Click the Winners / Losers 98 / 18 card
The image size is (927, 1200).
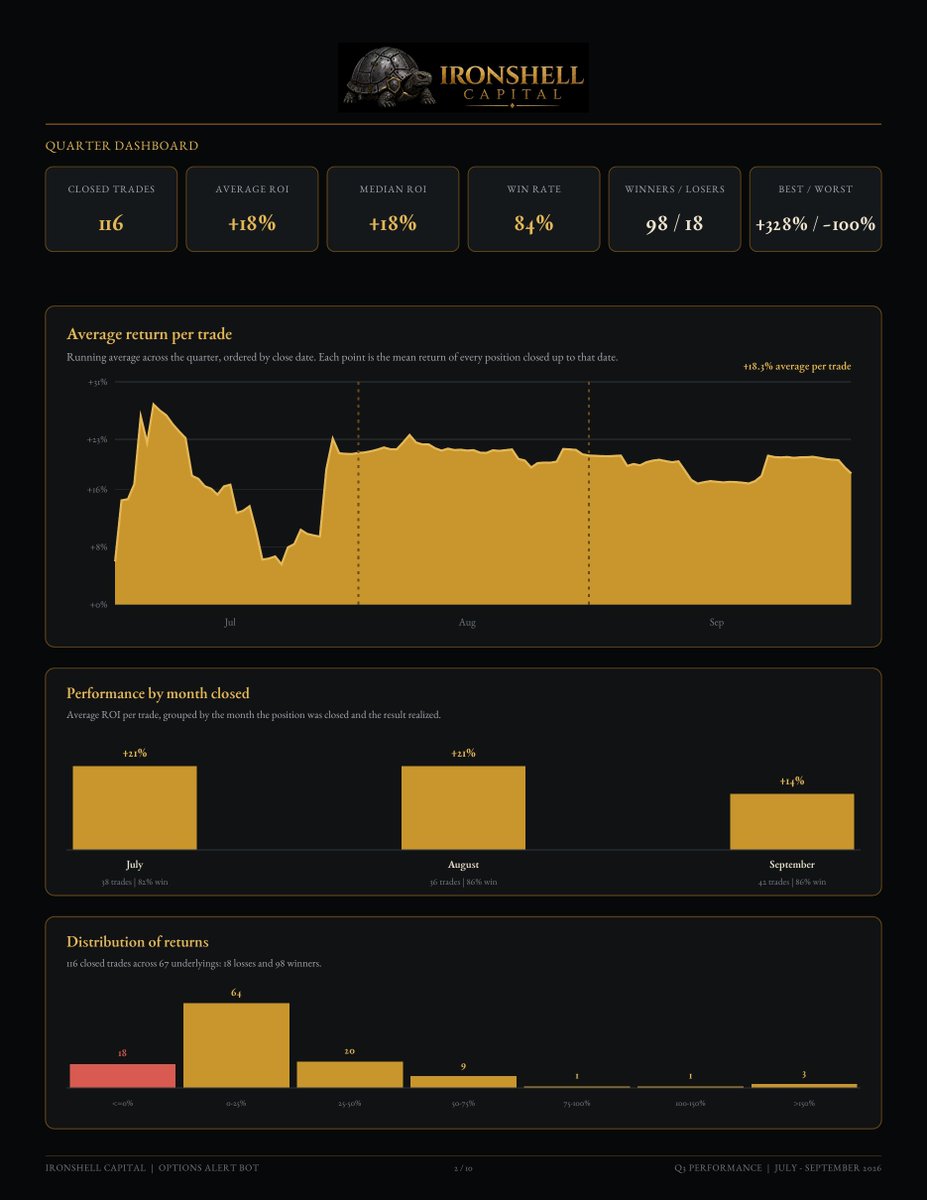[x=675, y=209]
